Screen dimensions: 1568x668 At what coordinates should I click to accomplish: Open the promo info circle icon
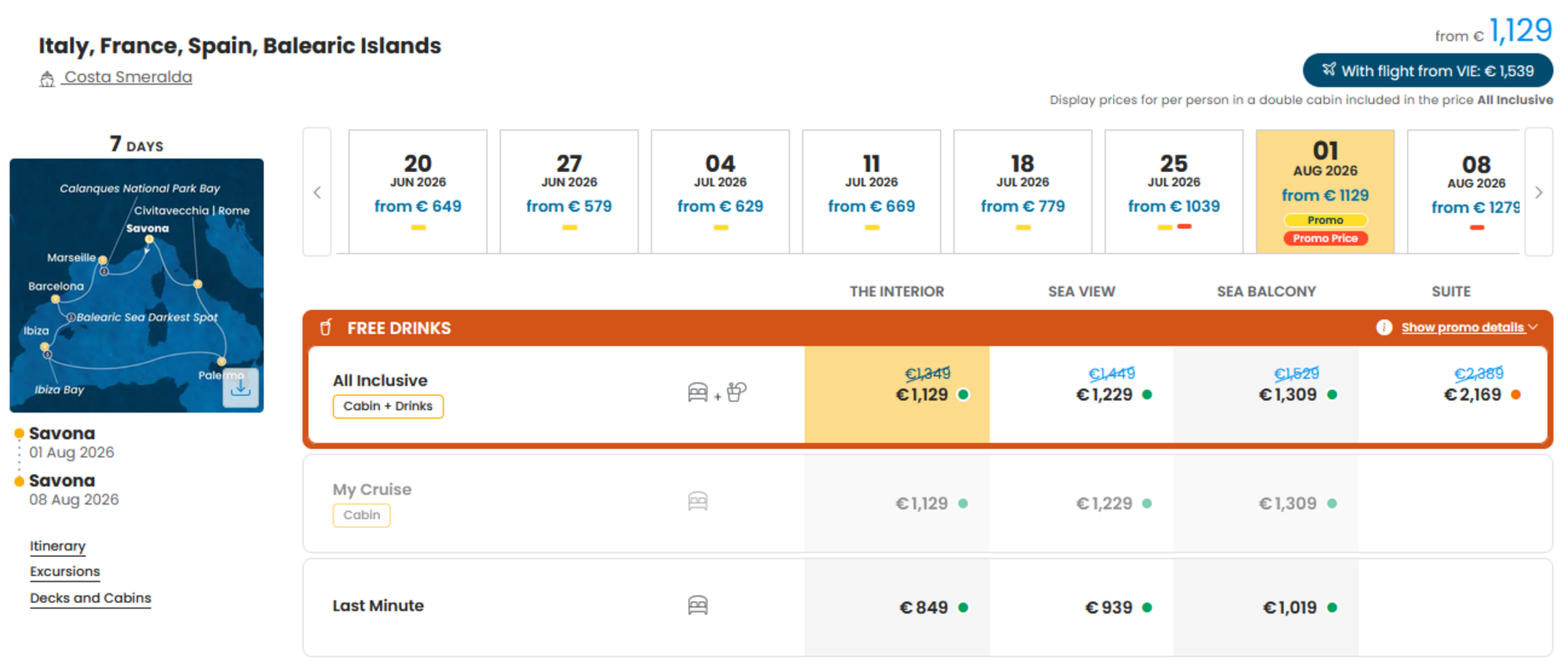tap(1383, 327)
